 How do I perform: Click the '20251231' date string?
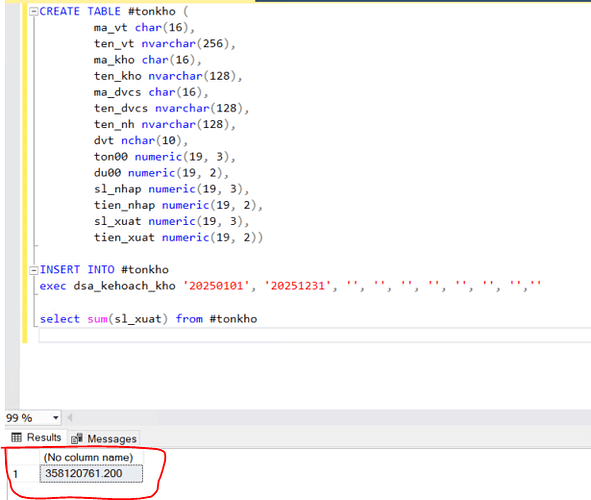pyautogui.click(x=298, y=286)
